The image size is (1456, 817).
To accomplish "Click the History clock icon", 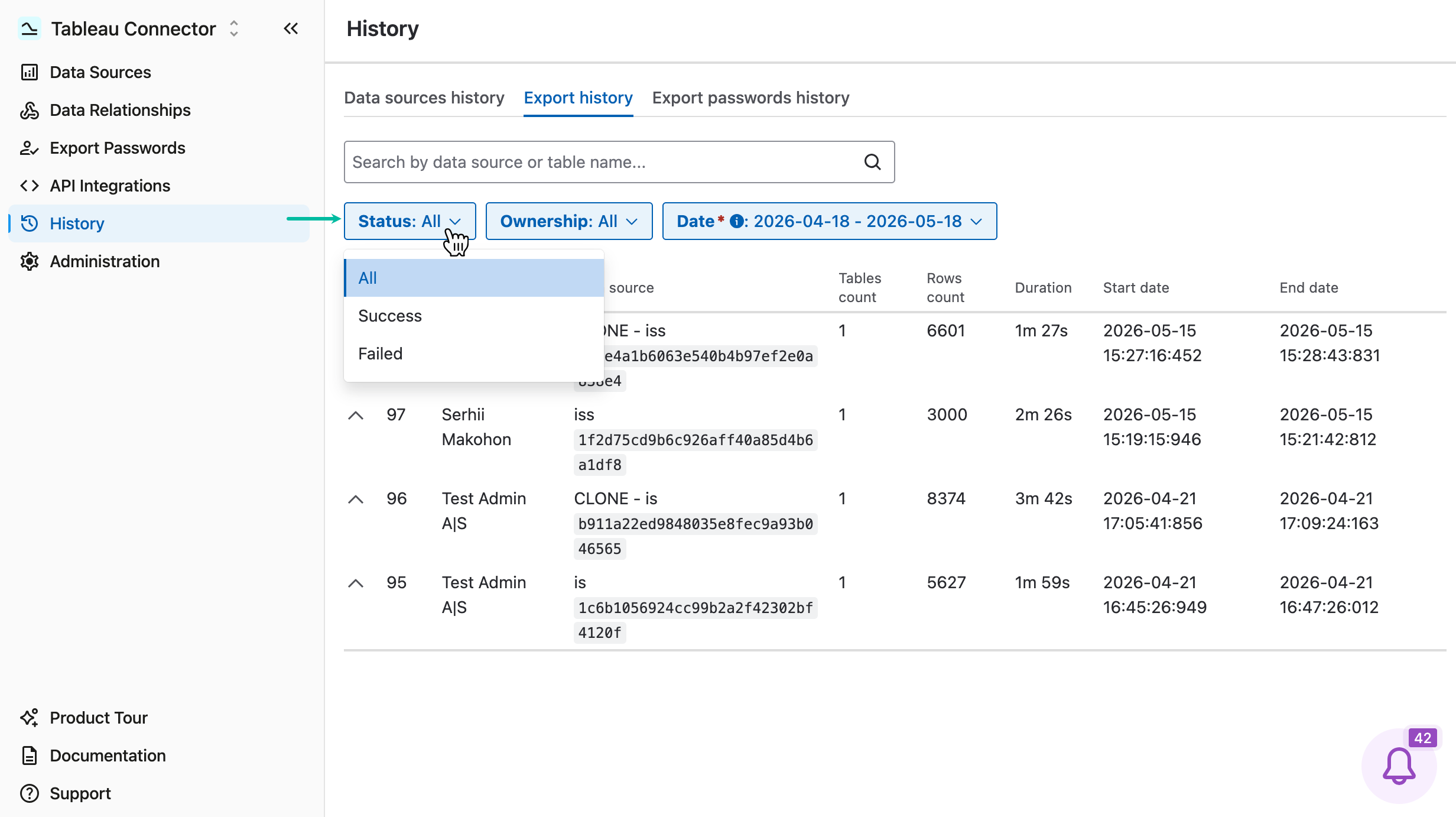I will tap(30, 223).
